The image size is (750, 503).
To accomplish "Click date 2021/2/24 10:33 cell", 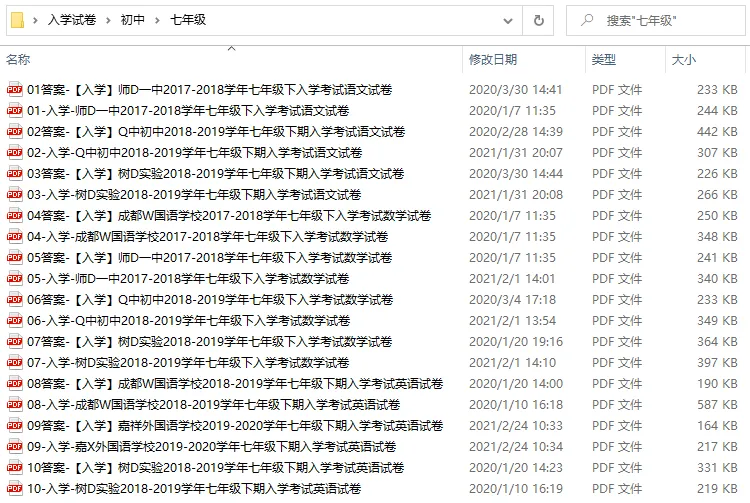I will pos(516,426).
